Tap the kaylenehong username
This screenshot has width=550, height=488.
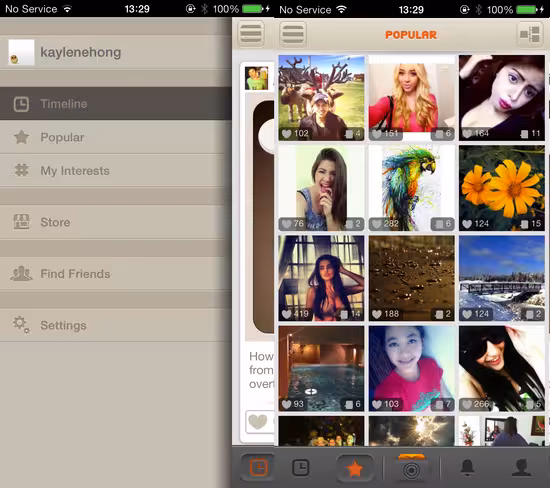click(x=81, y=52)
